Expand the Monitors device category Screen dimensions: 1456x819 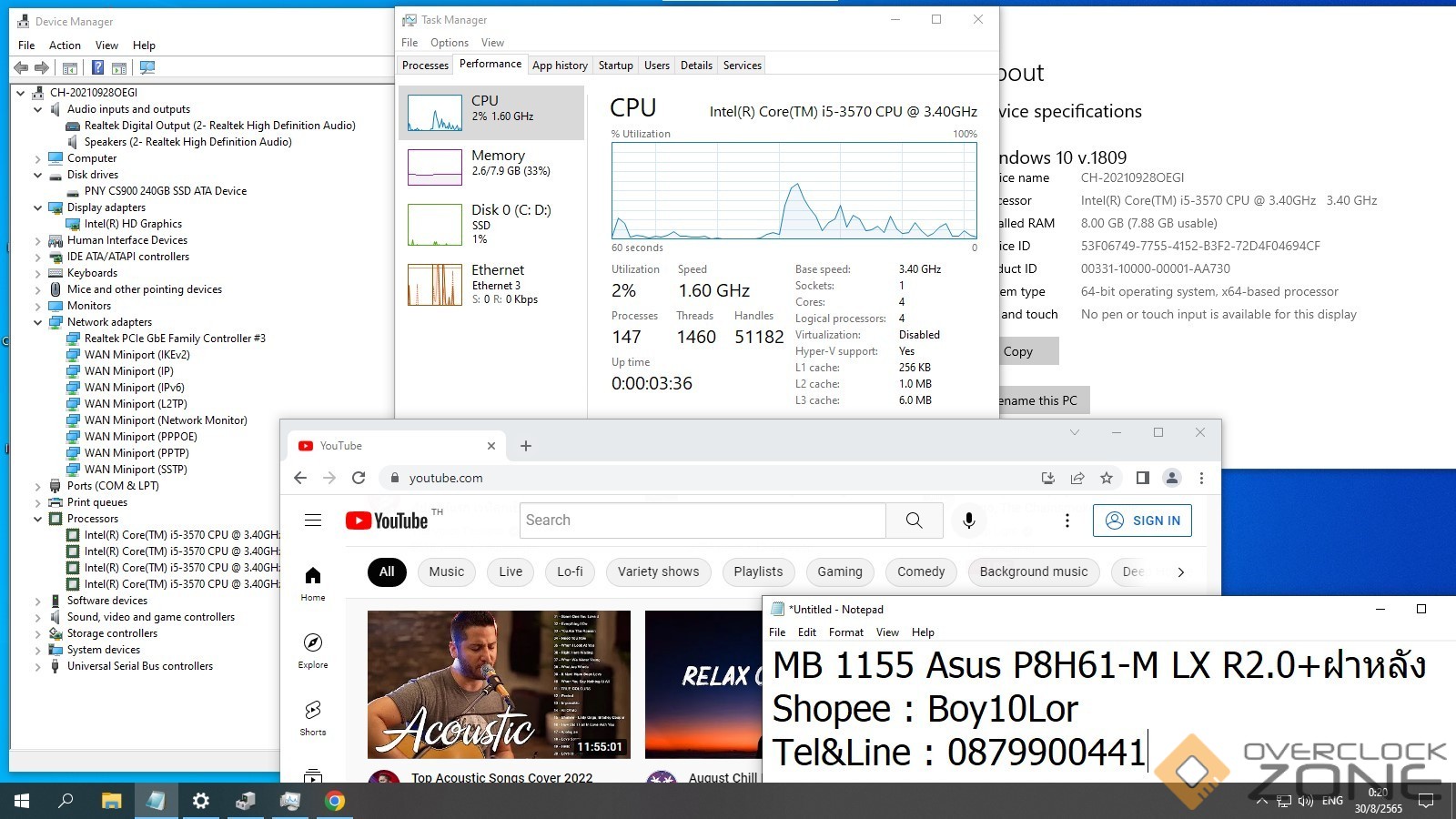38,306
